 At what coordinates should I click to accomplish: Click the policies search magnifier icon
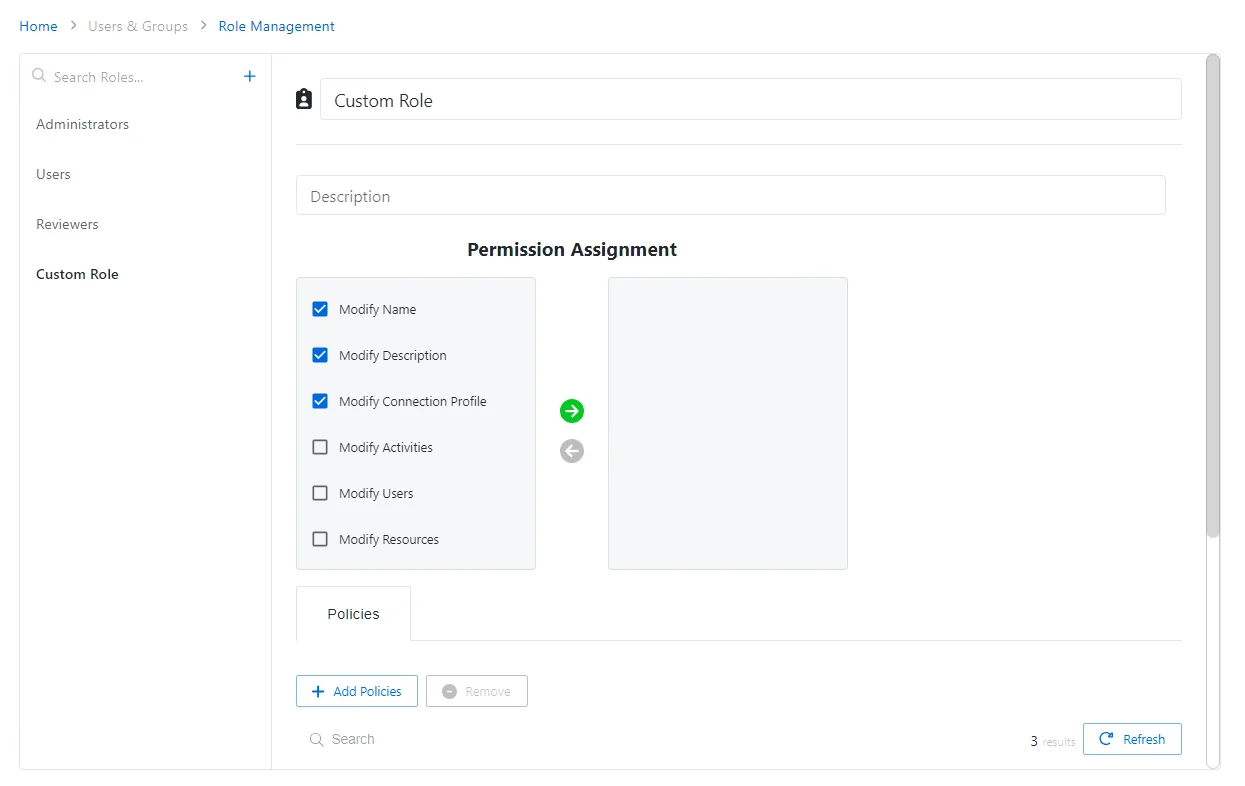[317, 739]
